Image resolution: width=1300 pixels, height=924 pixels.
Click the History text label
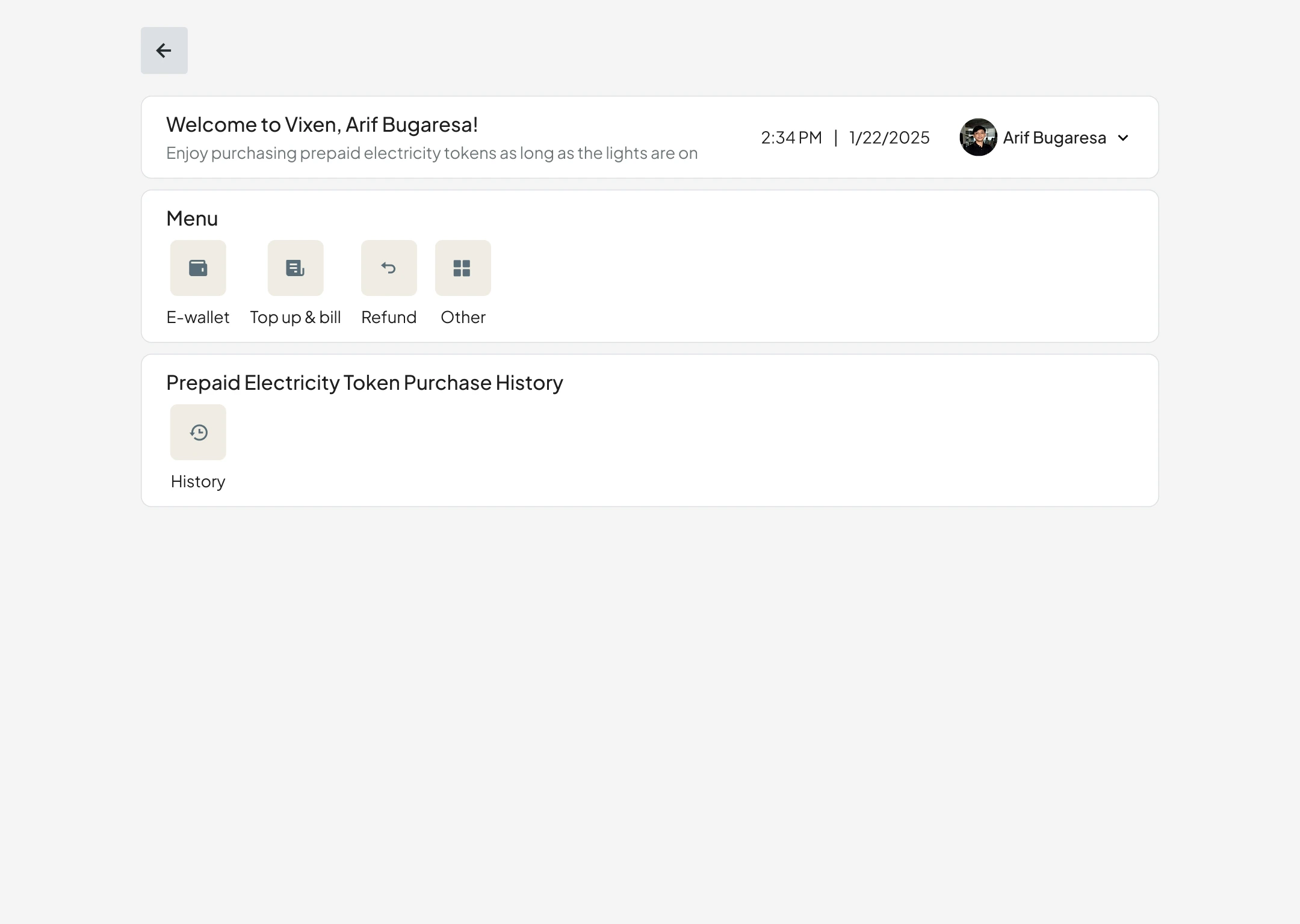click(x=198, y=481)
